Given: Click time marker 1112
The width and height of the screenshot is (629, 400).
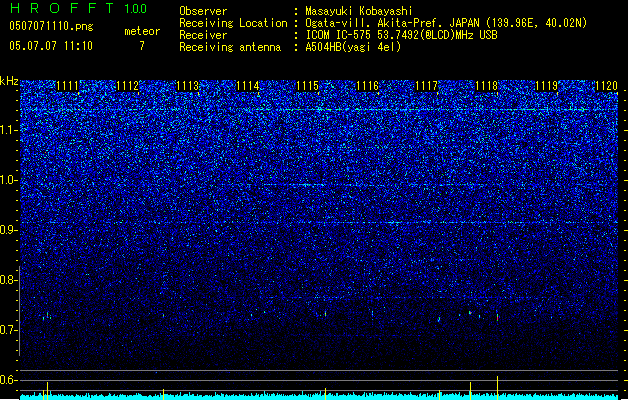Looking at the screenshot, I should [127, 86].
